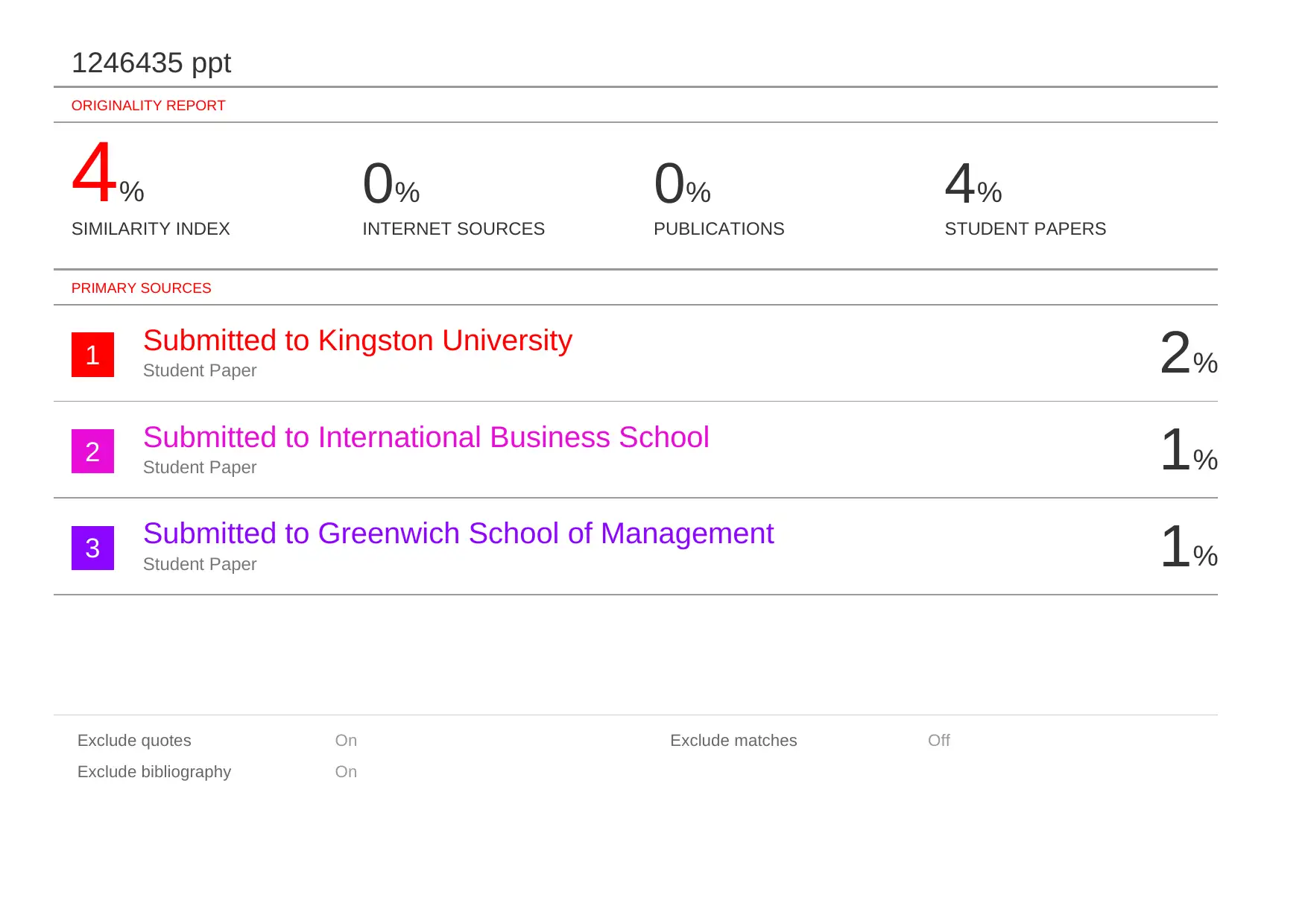Select the red source number 1 badge
This screenshot has width=1308, height=924.
(x=92, y=355)
